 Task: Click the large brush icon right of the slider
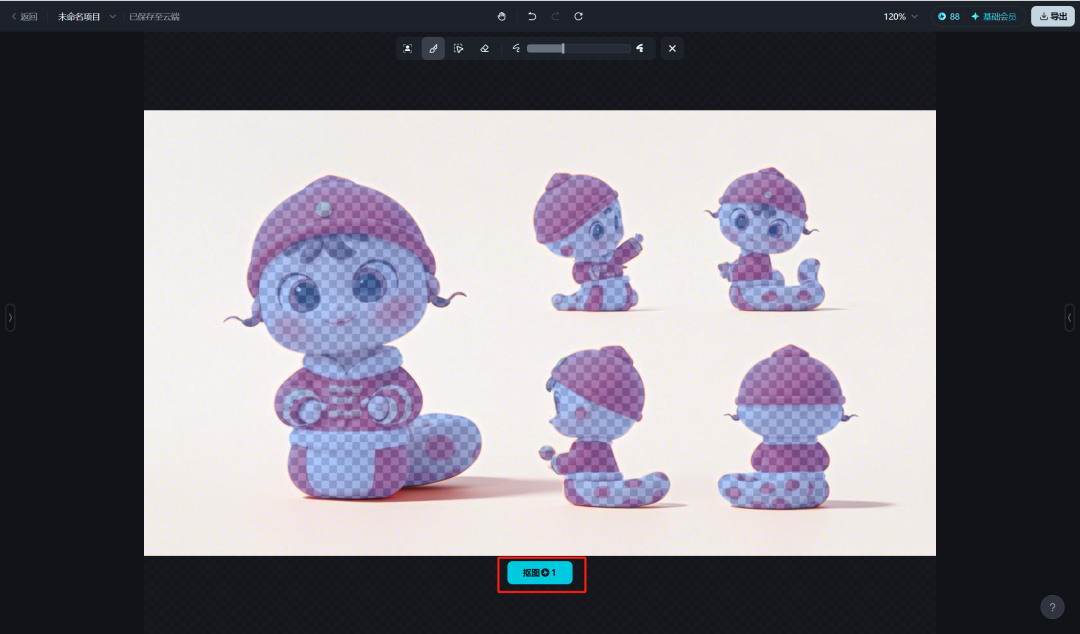[x=640, y=48]
